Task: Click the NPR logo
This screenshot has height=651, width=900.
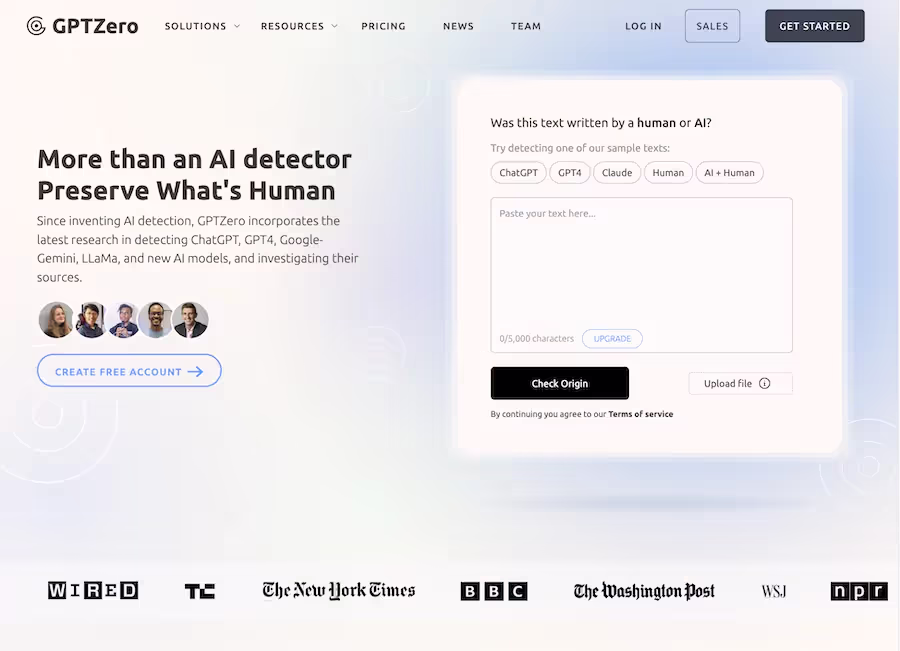Action: pyautogui.click(x=859, y=591)
